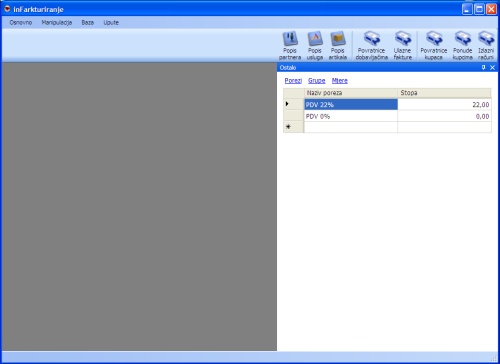The height and width of the screenshot is (364, 500).
Task: Follow the Porezi link
Action: (293, 81)
